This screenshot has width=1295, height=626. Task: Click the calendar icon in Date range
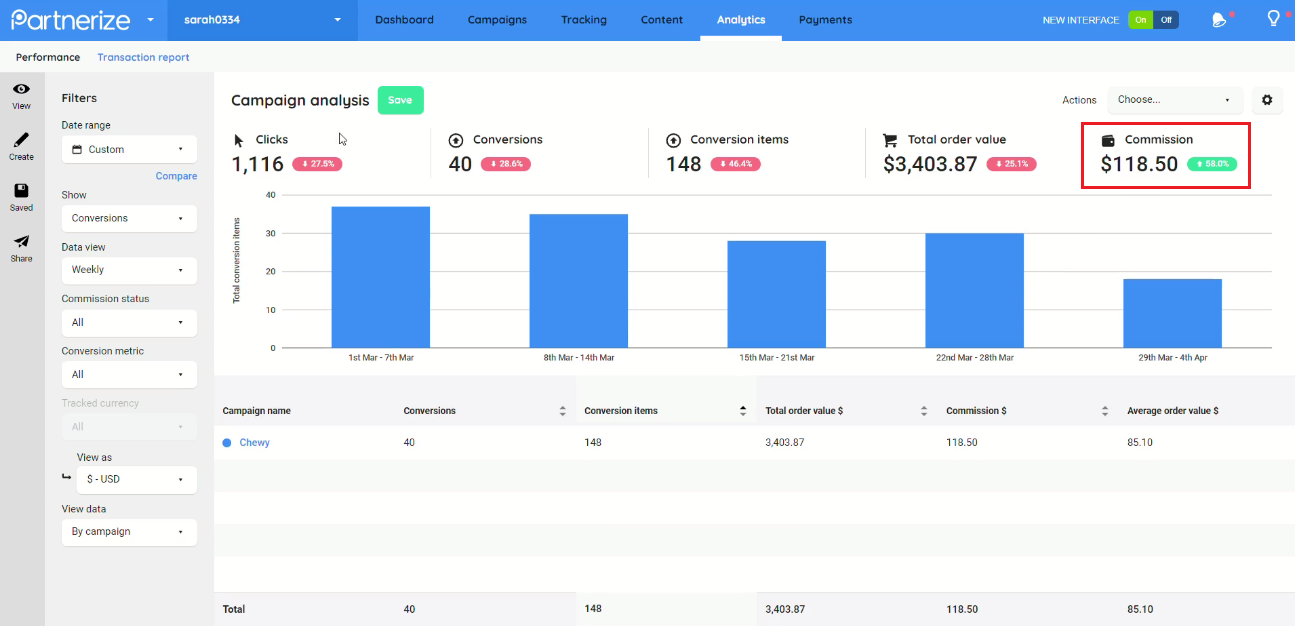click(x=76, y=149)
